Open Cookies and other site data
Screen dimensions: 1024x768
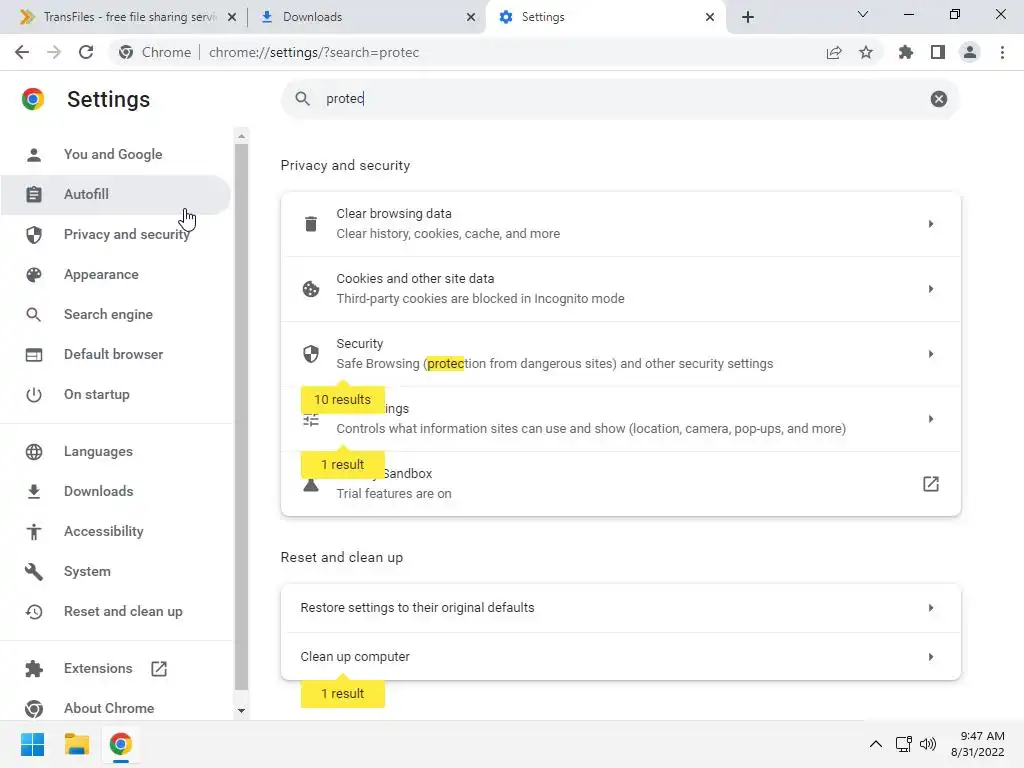620,289
